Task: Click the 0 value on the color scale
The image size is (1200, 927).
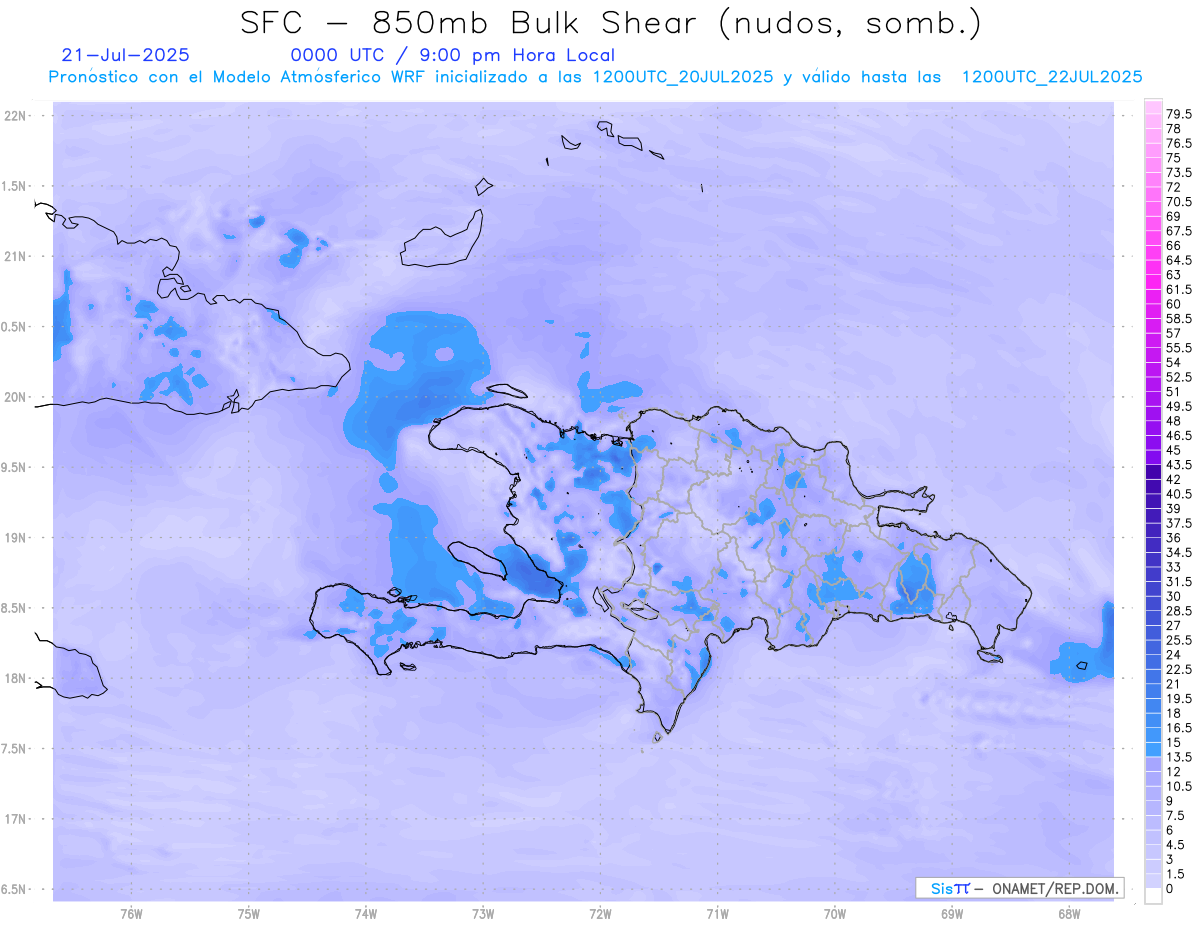Action: pos(1169,889)
